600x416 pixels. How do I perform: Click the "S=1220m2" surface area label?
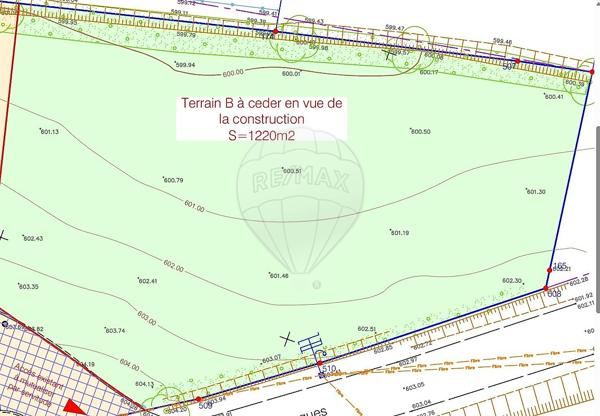point(262,135)
